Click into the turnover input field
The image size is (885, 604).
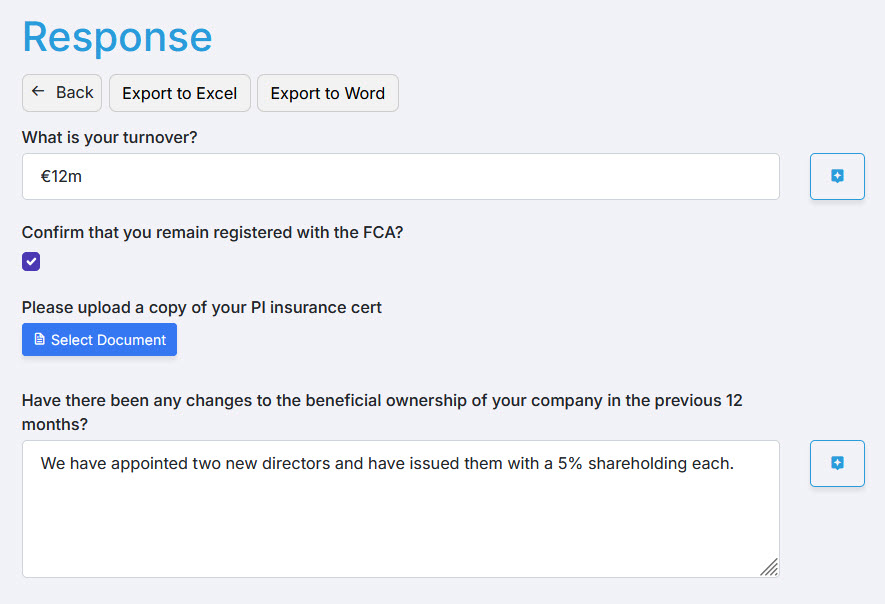click(400, 176)
